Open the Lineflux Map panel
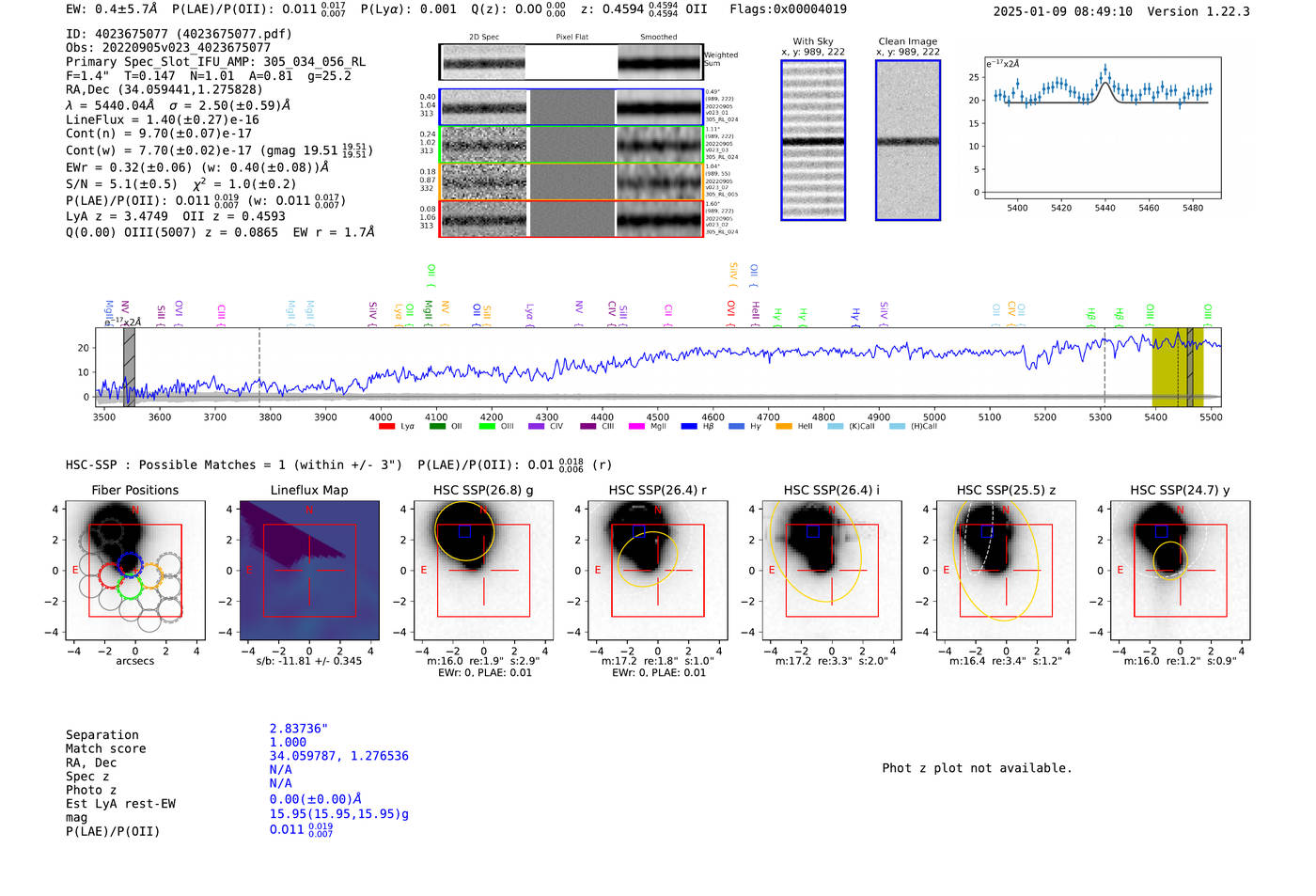 (x=309, y=571)
